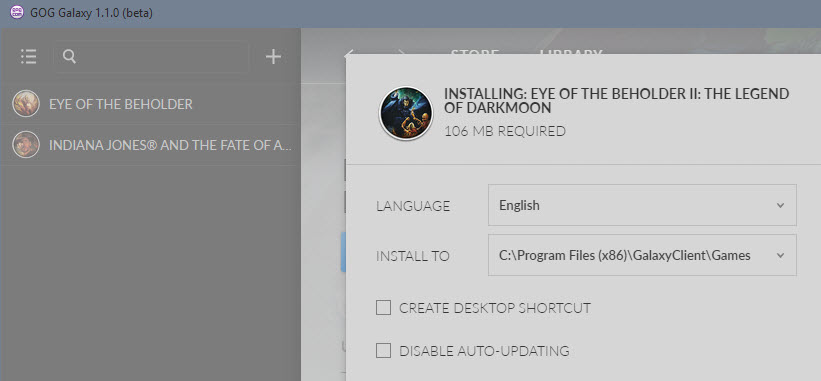The image size is (821, 381).
Task: Select Eye of the Beholder in sidebar
Action: (150, 104)
